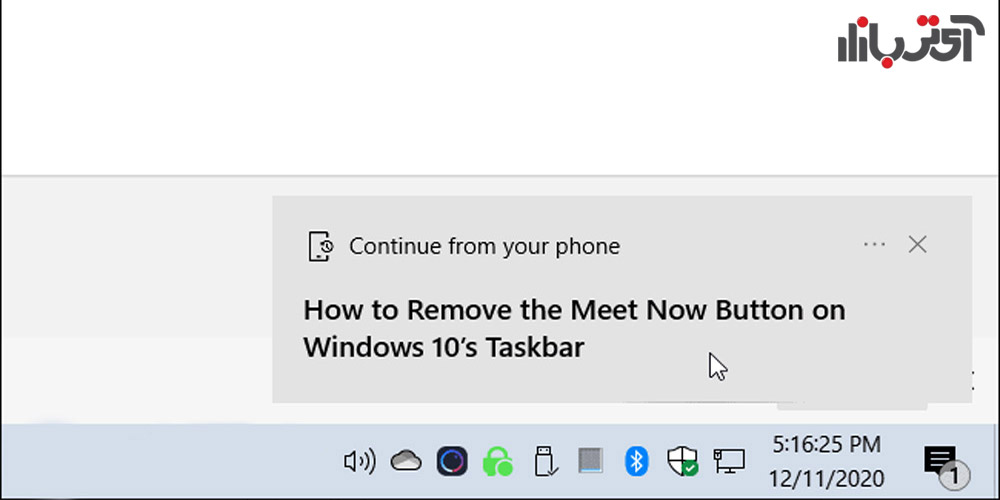The height and width of the screenshot is (500, 1000).
Task: Click the phone icon in the notification header
Action: 321,246
